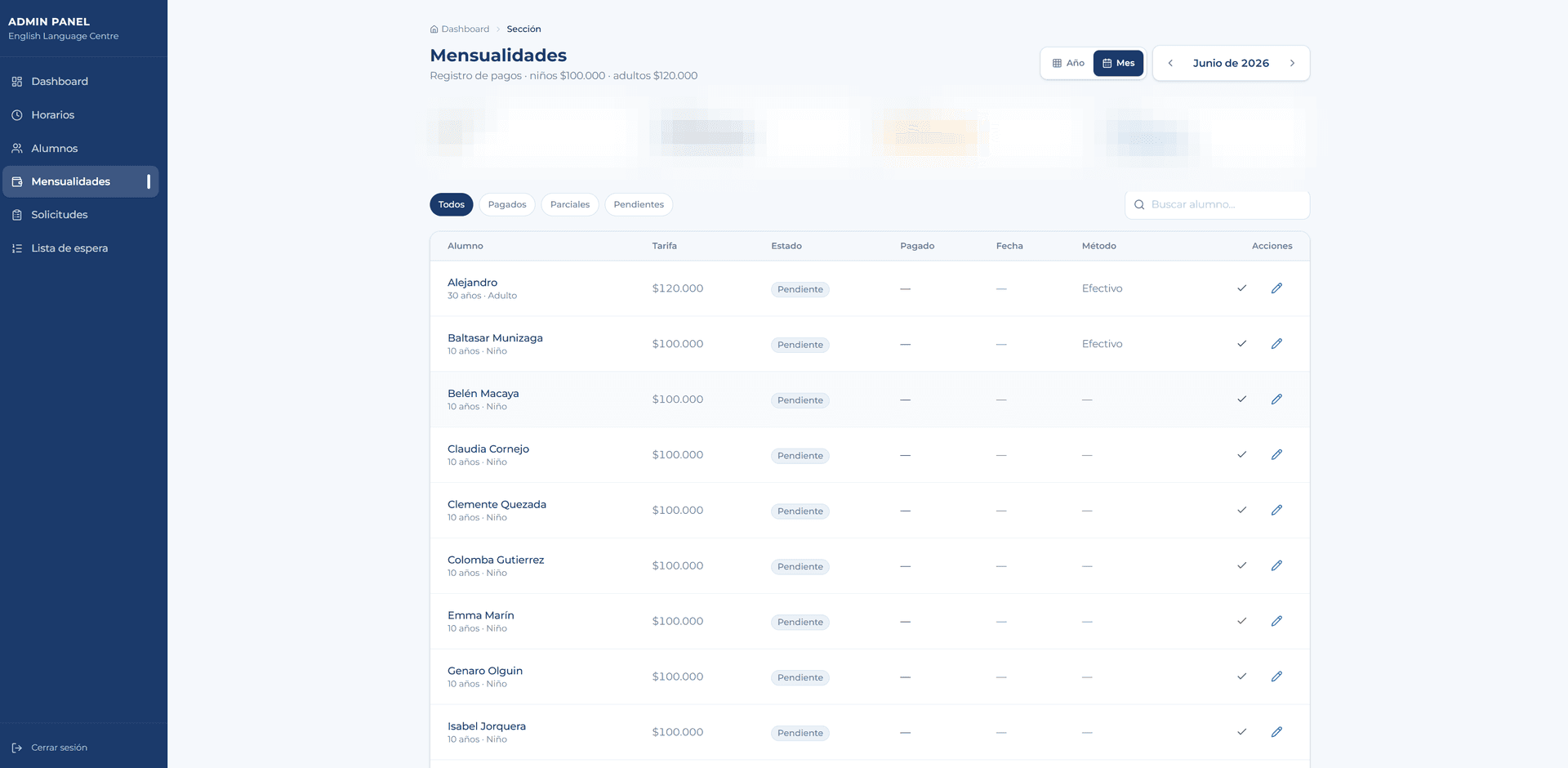Click the Estado column header
Screen dimensions: 1568x768
click(x=786, y=246)
